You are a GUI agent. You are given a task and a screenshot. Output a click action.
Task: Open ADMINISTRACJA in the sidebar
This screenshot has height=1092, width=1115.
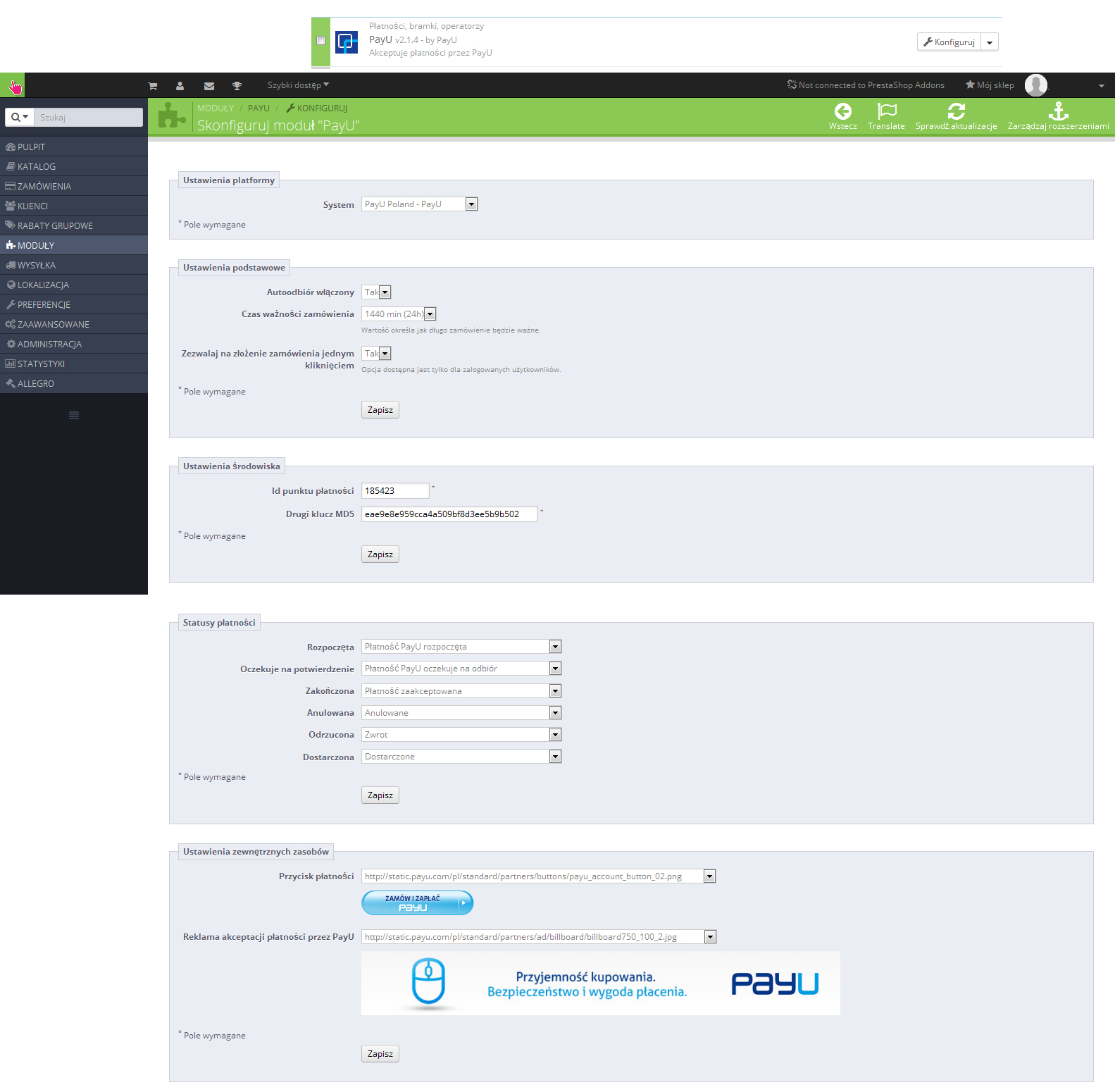tap(74, 344)
